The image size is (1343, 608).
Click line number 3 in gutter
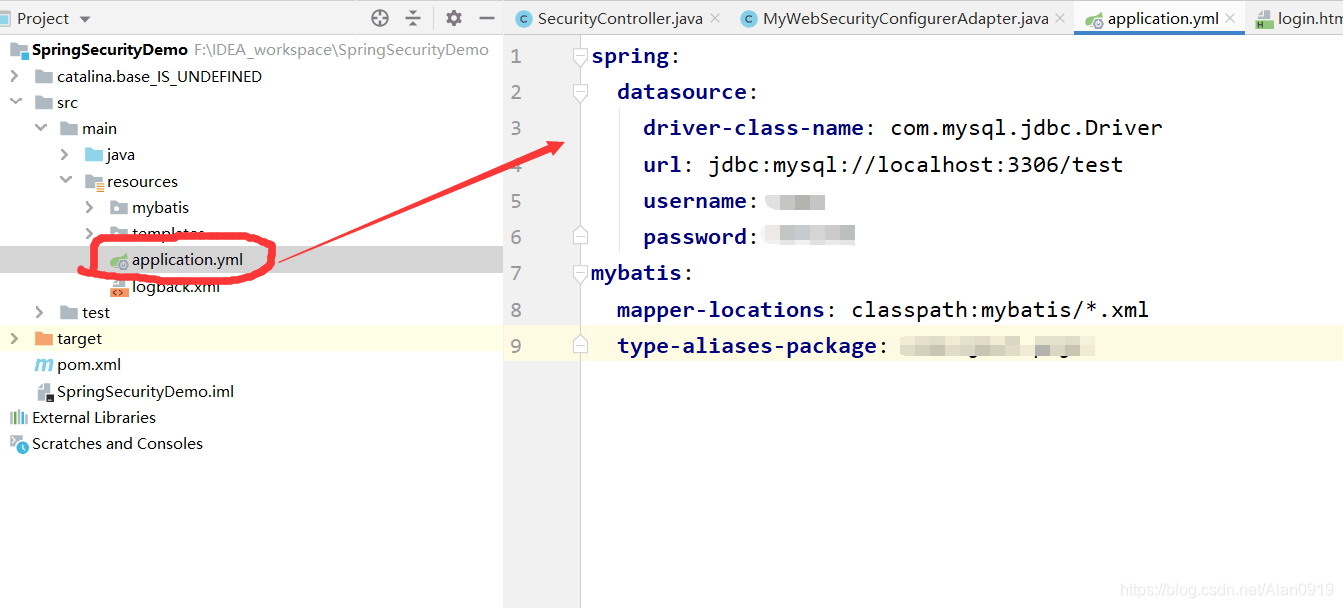click(x=516, y=128)
